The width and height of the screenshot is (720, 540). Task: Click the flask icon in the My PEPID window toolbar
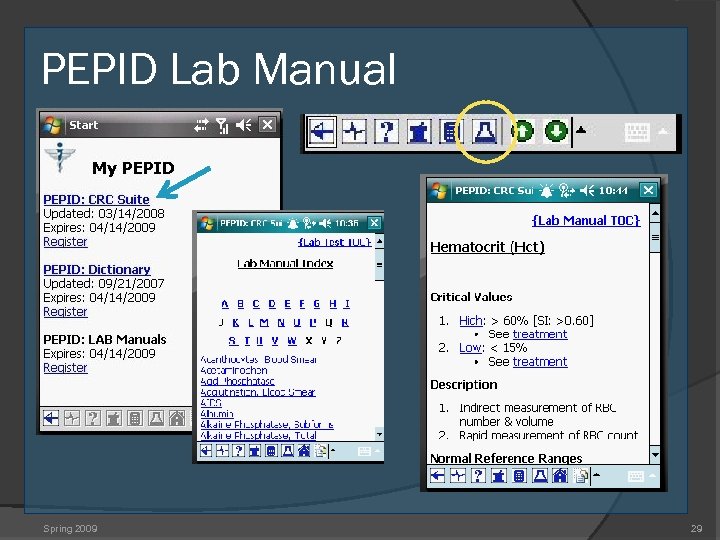click(156, 418)
